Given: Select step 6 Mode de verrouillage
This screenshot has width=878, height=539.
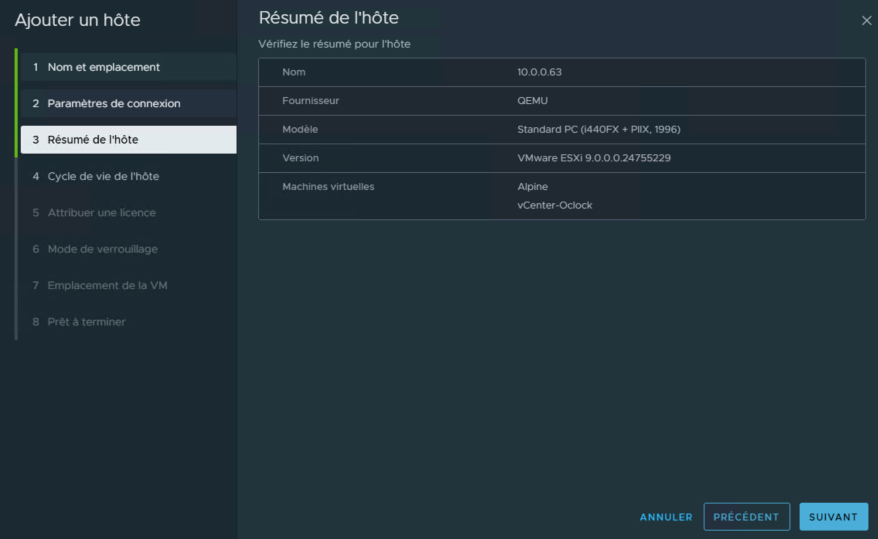Looking at the screenshot, I should pos(102,249).
